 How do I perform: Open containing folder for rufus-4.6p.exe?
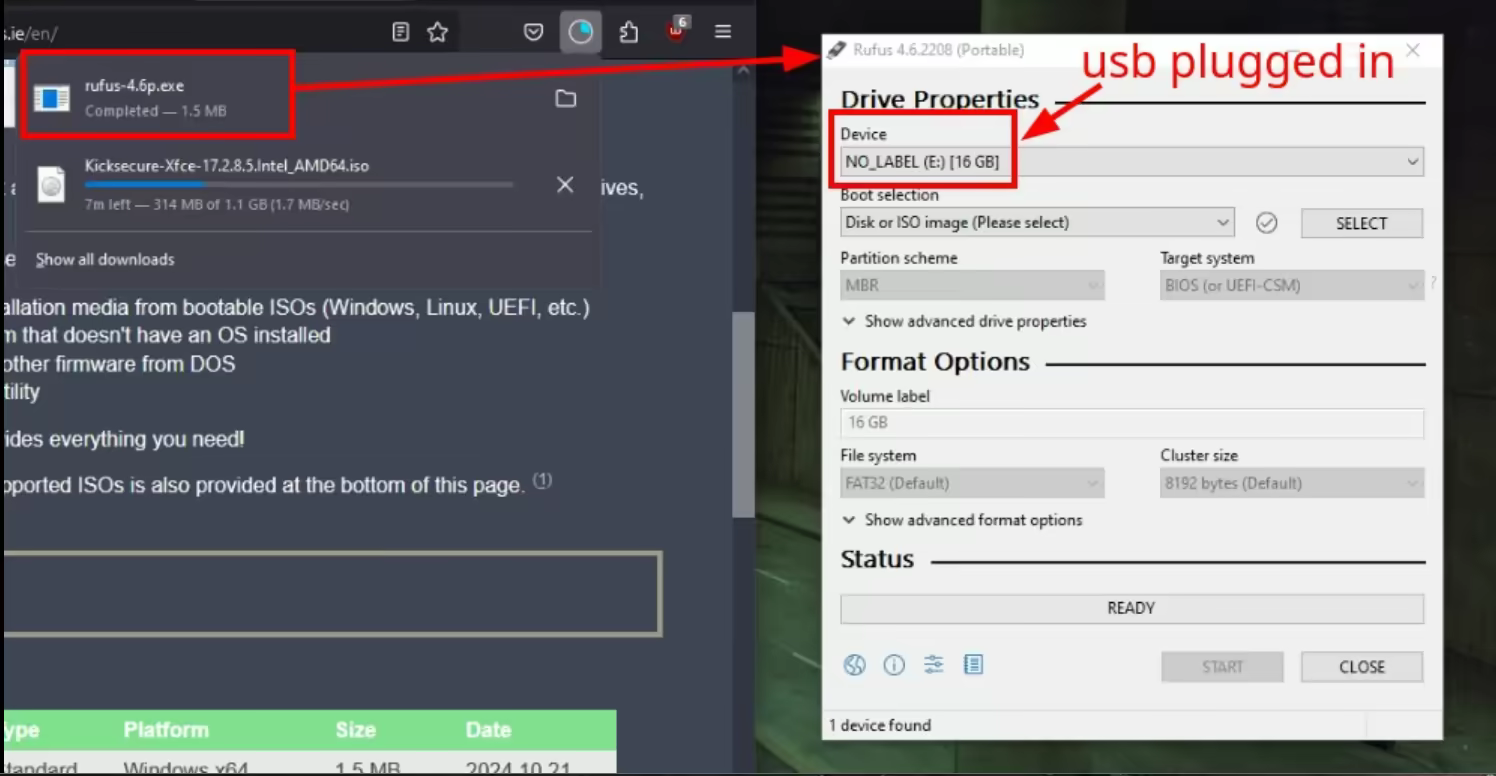pos(566,98)
